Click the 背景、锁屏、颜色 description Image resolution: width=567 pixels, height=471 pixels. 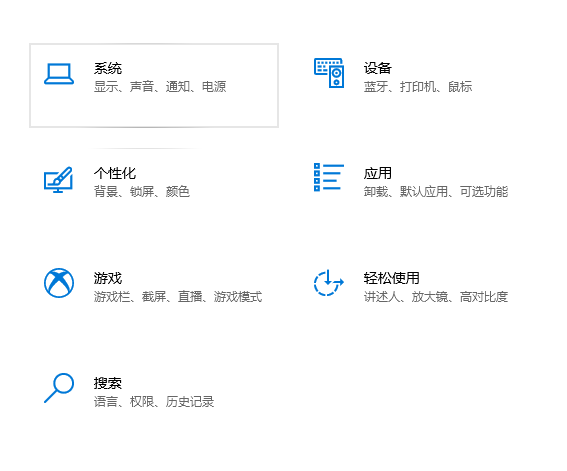[x=142, y=191]
